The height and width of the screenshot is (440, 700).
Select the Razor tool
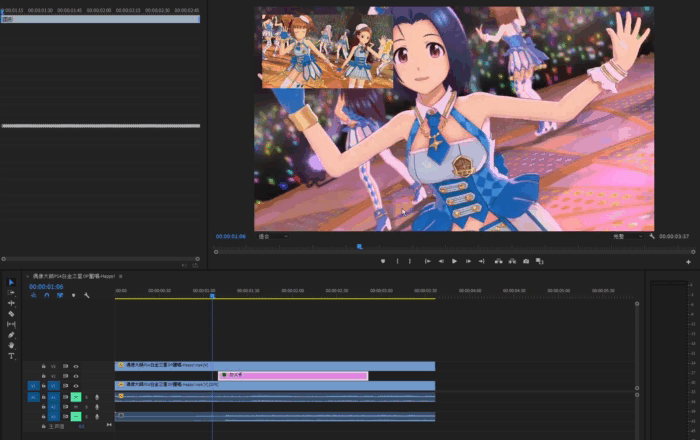(12, 314)
